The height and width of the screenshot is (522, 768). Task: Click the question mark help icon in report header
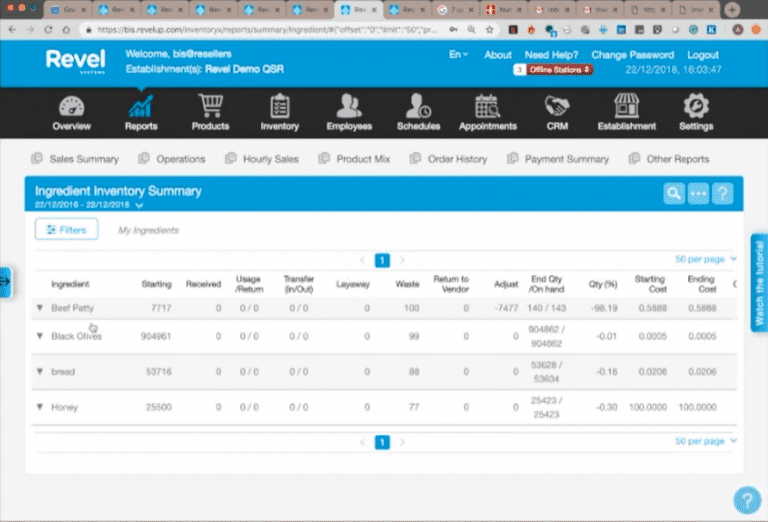[x=722, y=193]
